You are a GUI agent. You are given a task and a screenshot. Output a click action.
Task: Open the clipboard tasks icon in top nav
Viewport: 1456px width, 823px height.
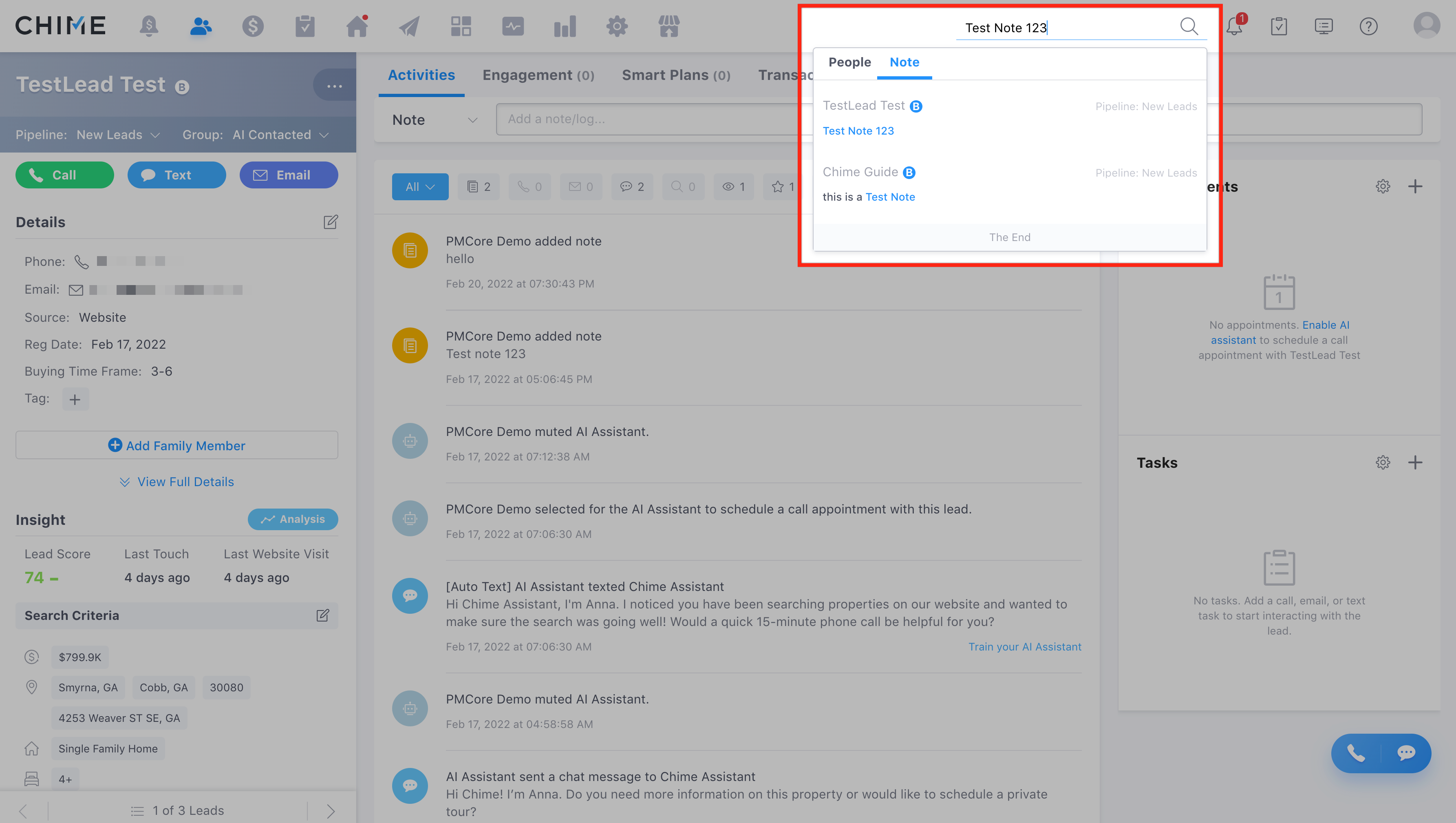pyautogui.click(x=304, y=26)
